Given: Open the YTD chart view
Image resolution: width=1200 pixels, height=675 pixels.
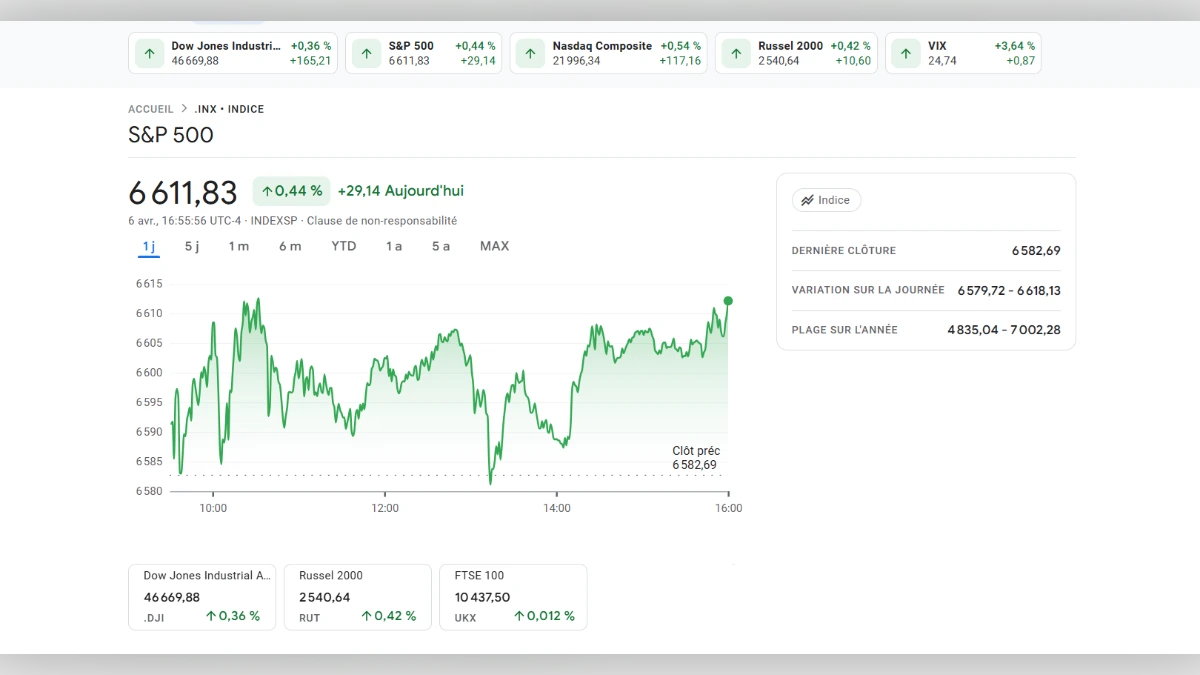Looking at the screenshot, I should tap(343, 245).
